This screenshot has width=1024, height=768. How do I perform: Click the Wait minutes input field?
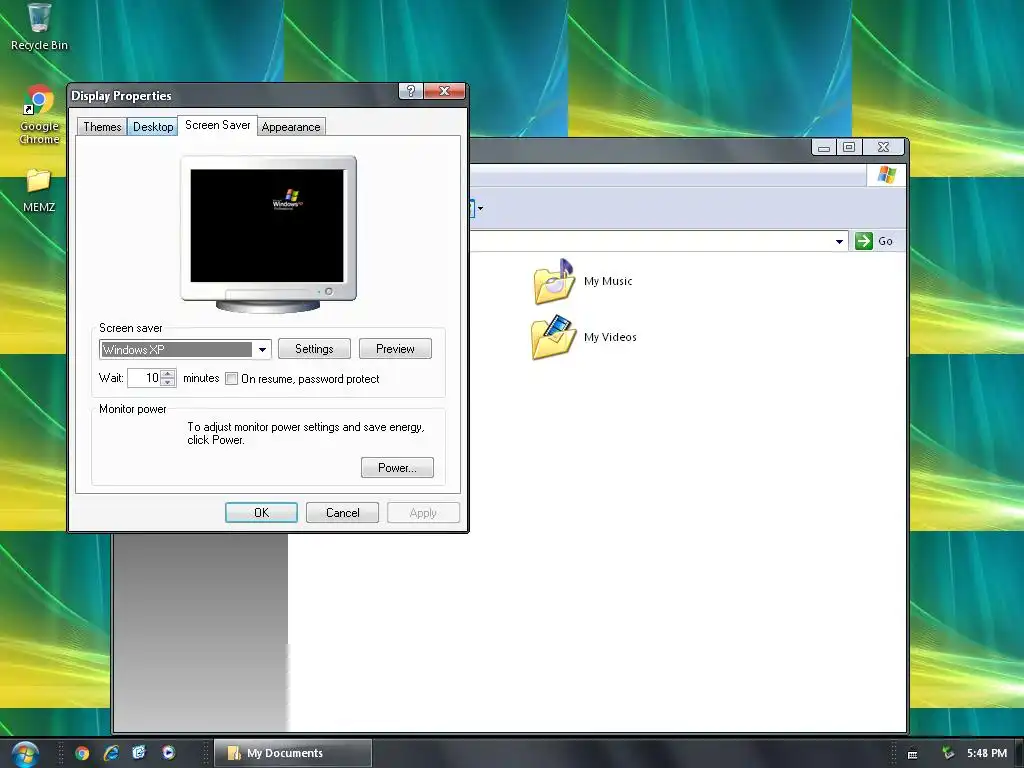(144, 378)
